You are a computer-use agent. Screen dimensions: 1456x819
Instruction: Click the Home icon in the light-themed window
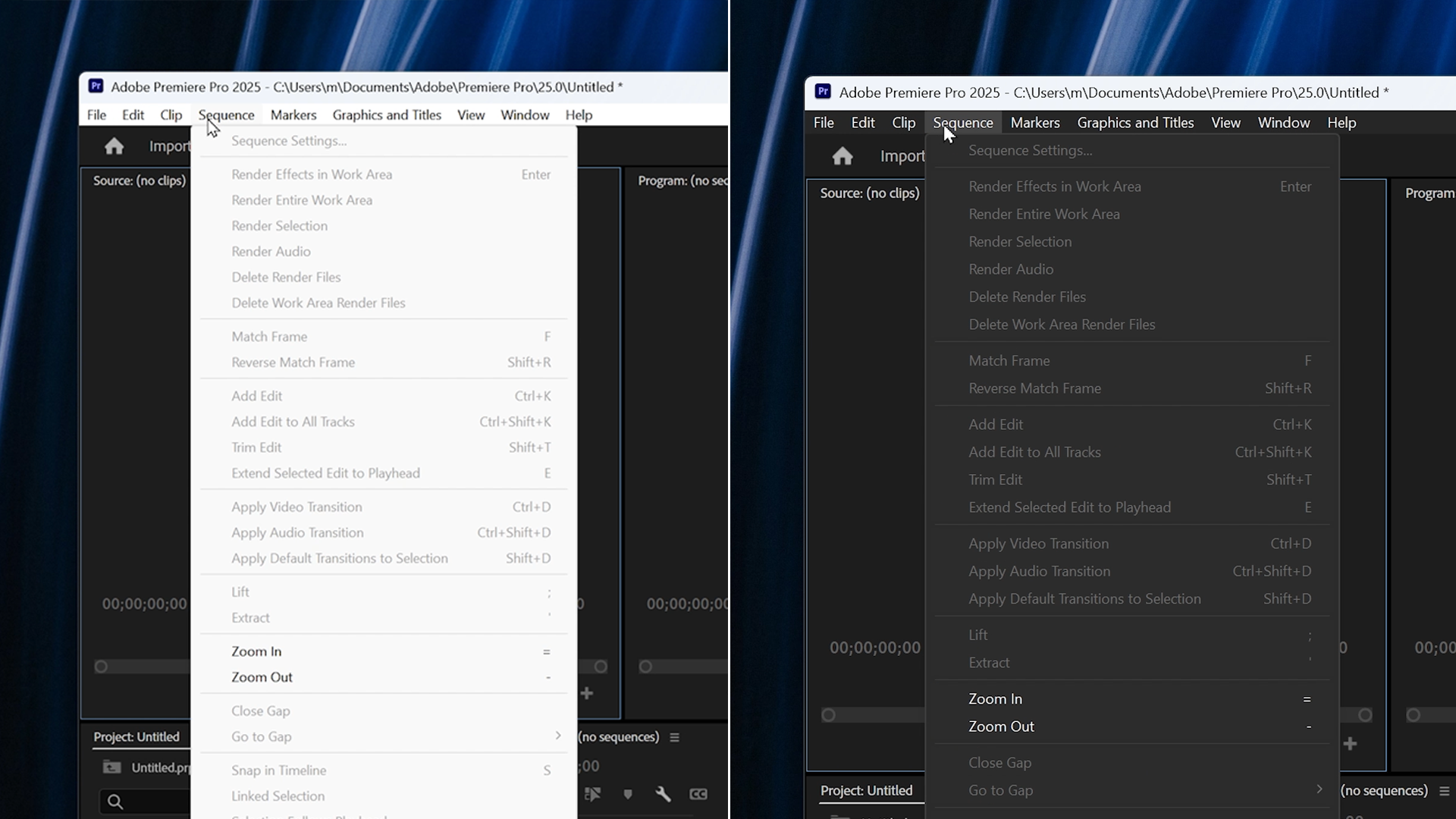pyautogui.click(x=114, y=146)
